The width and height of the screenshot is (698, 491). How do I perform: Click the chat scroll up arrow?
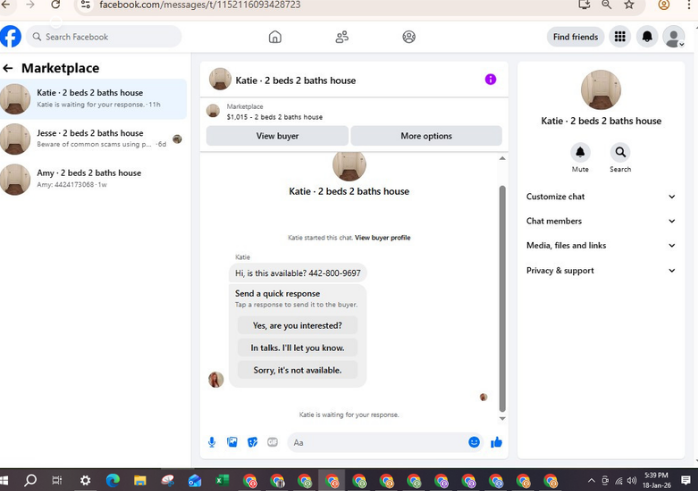pyautogui.click(x=502, y=158)
